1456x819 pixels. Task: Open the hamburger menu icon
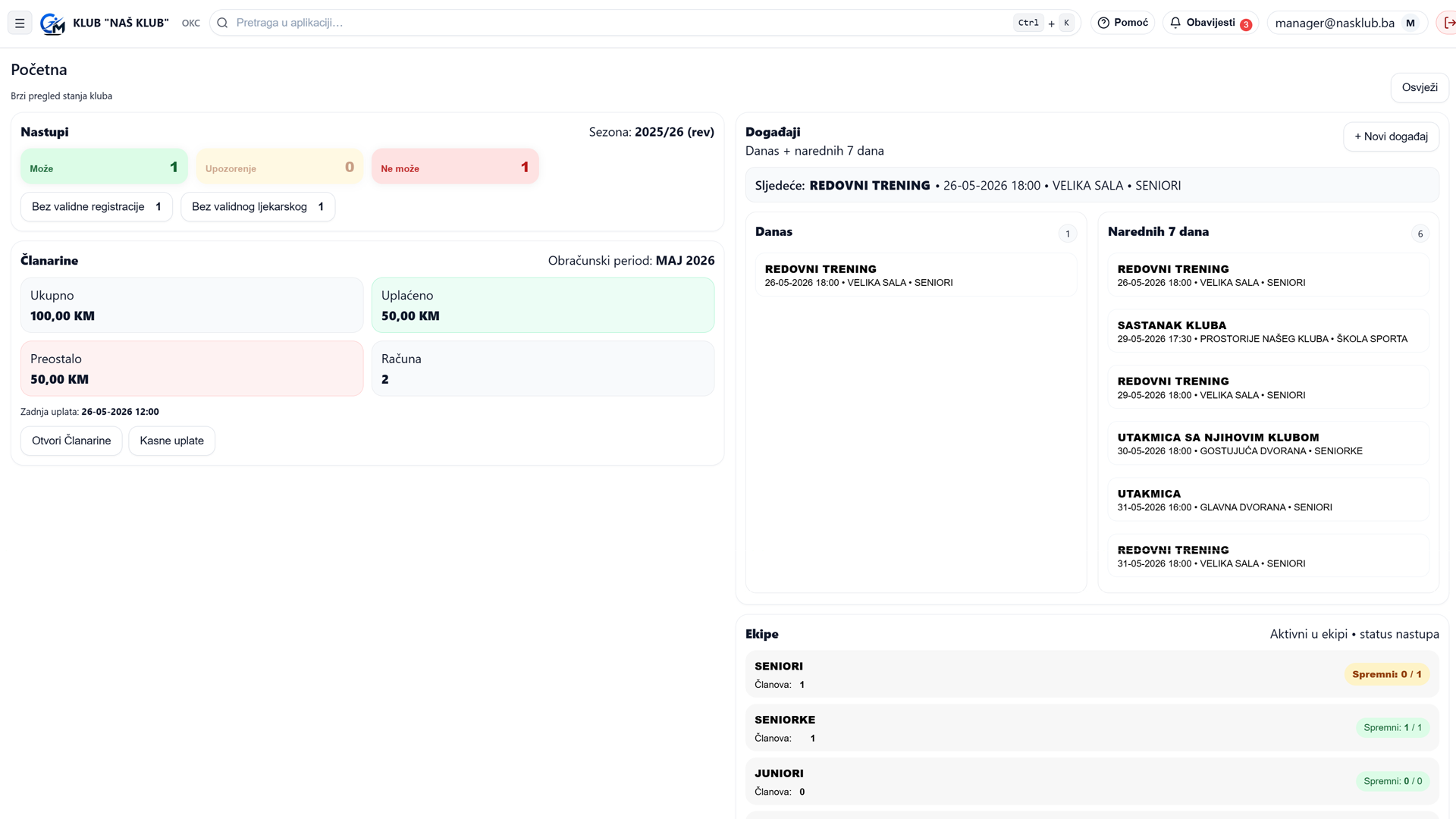pos(20,23)
